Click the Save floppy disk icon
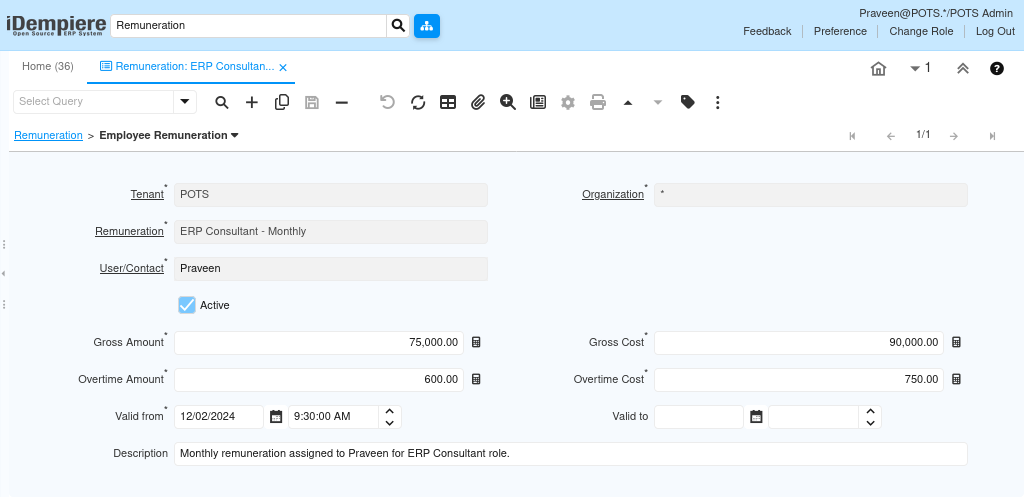 click(312, 103)
